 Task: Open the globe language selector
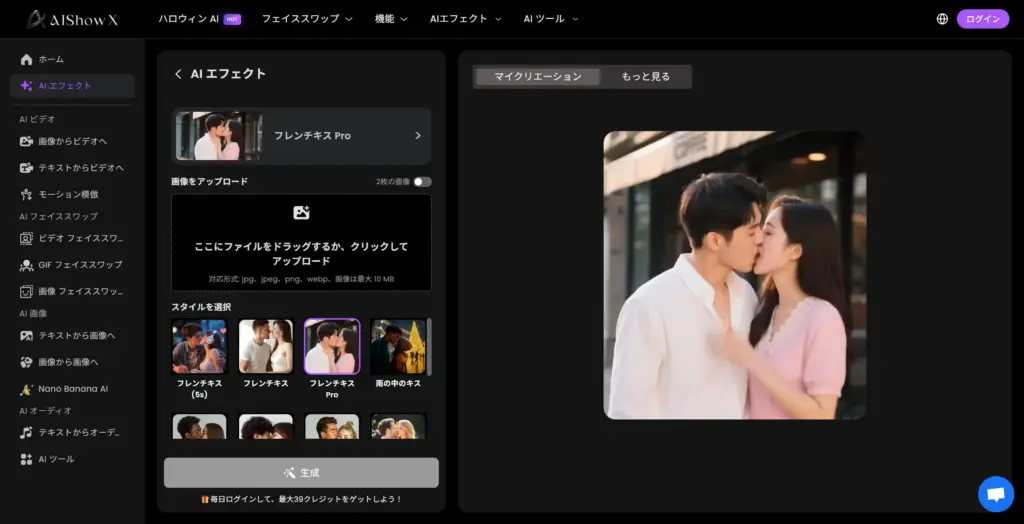pos(942,19)
